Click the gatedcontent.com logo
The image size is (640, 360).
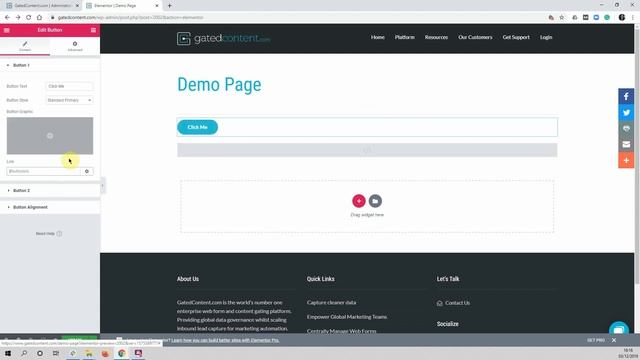tap(223, 38)
